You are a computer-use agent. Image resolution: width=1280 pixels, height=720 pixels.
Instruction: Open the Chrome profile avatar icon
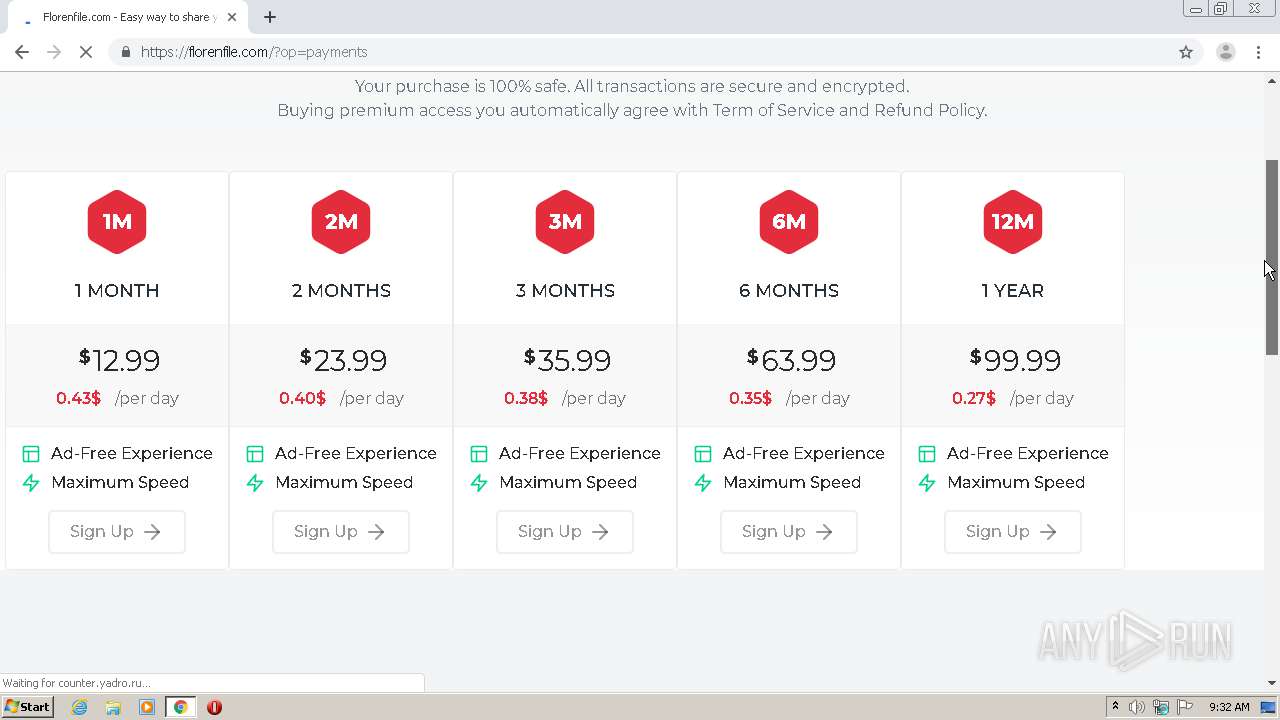point(1225,52)
